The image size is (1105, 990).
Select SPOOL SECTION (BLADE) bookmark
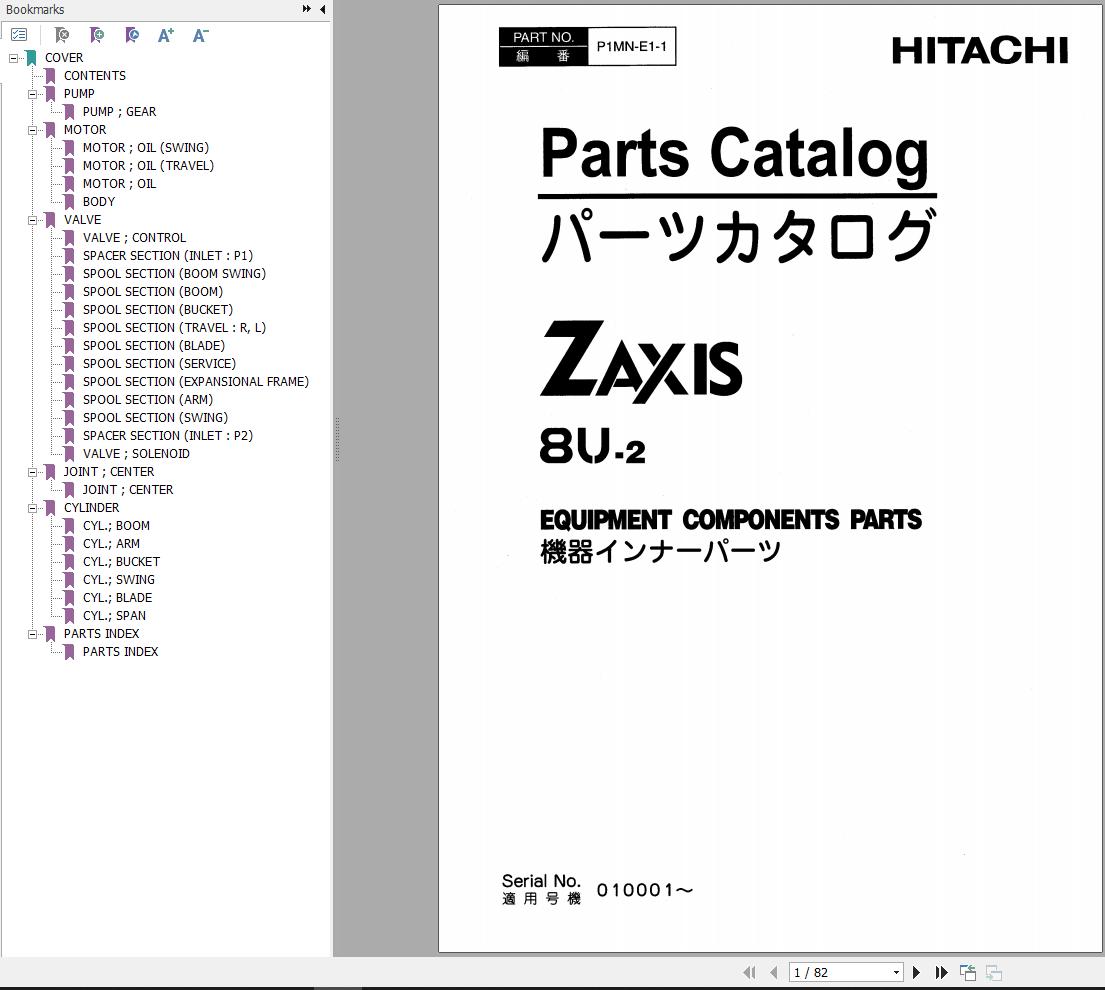pyautogui.click(x=154, y=345)
